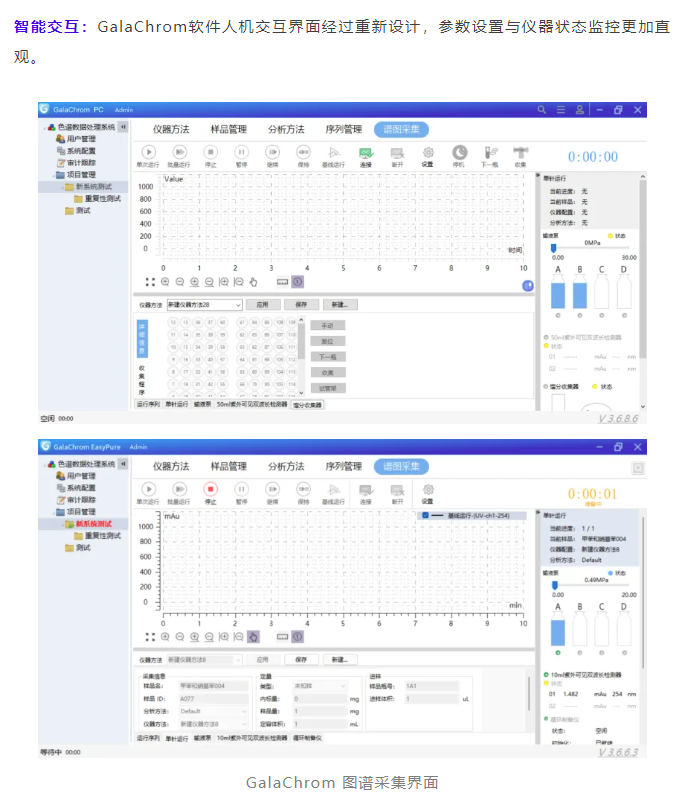Click the single run icon in EasyPure toolbar
This screenshot has height=801, width=680.
[149, 489]
